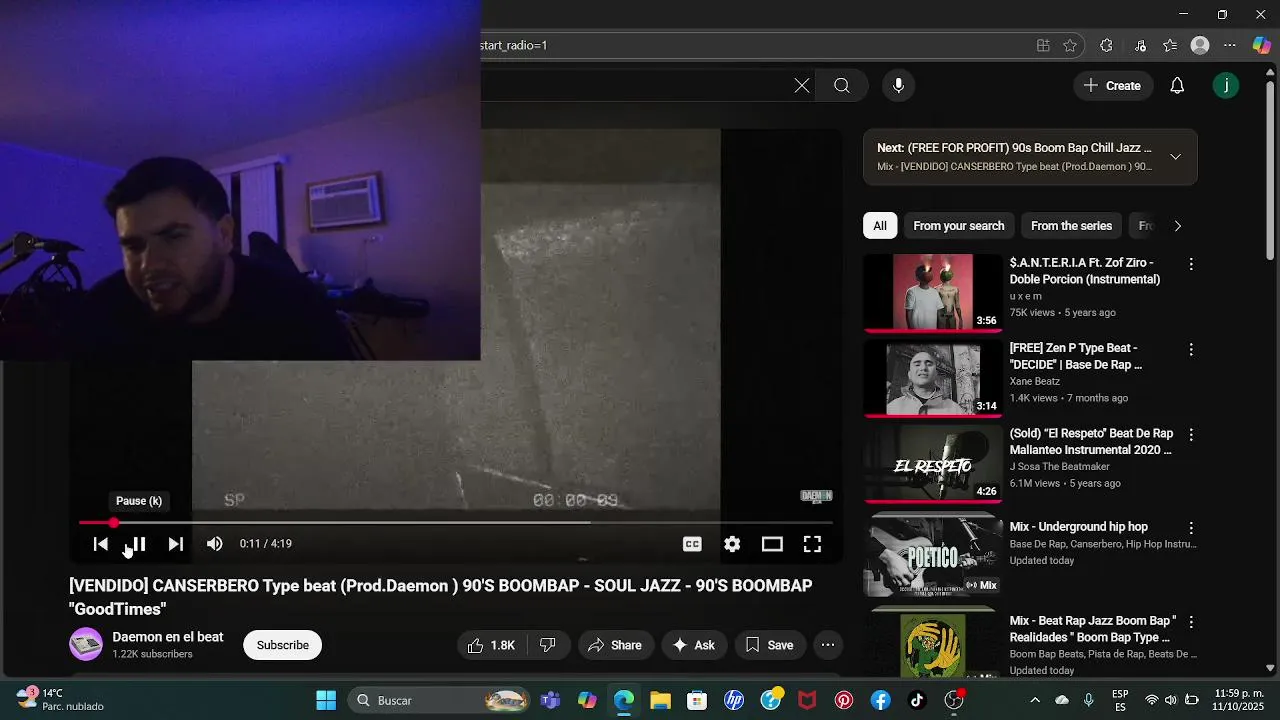Search with your voice microphone
Screen dimensions: 1280x720
pyautogui.click(x=898, y=86)
